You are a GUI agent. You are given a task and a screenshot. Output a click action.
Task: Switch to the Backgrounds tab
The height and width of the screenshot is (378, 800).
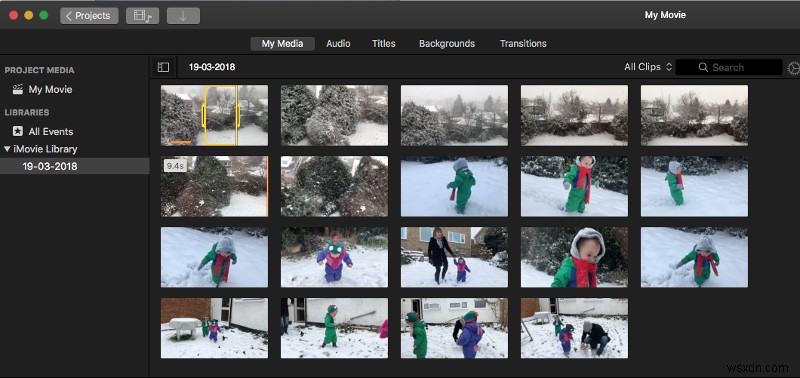point(447,44)
